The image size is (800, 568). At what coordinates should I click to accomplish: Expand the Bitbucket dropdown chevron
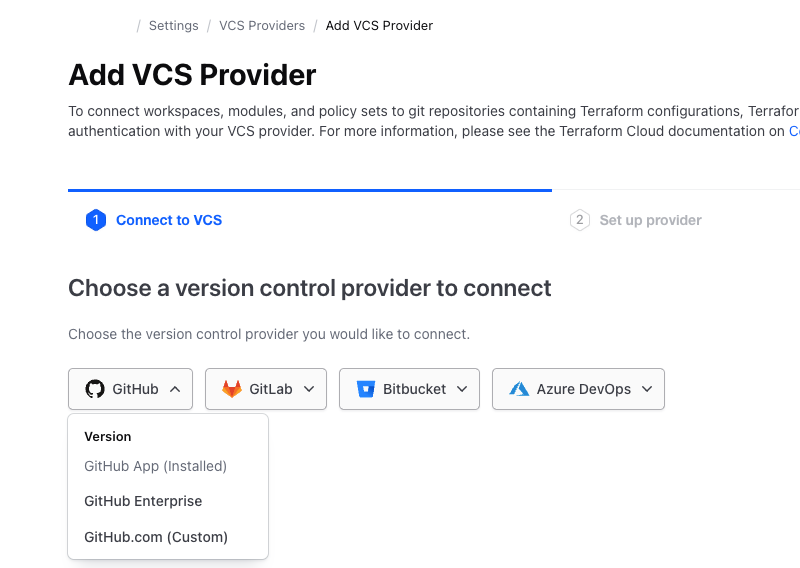[462, 389]
